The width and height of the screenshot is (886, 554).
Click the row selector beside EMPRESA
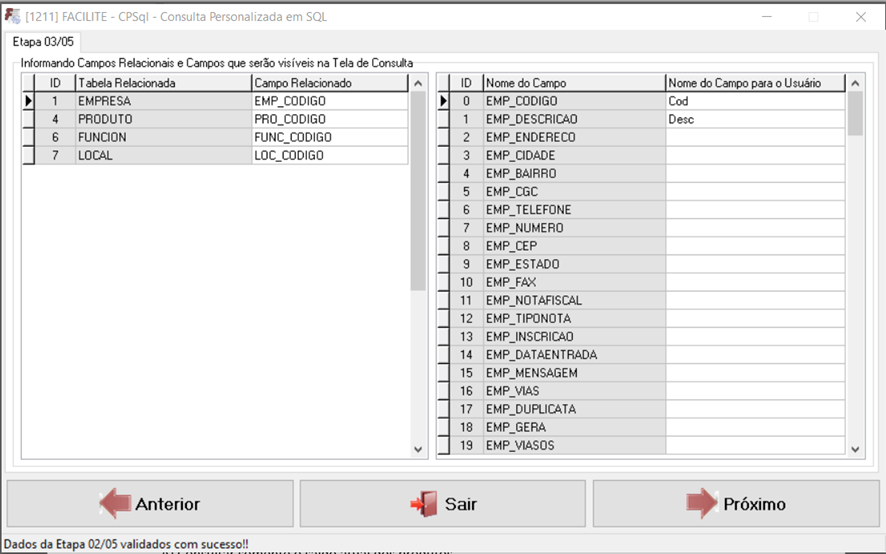[x=28, y=101]
